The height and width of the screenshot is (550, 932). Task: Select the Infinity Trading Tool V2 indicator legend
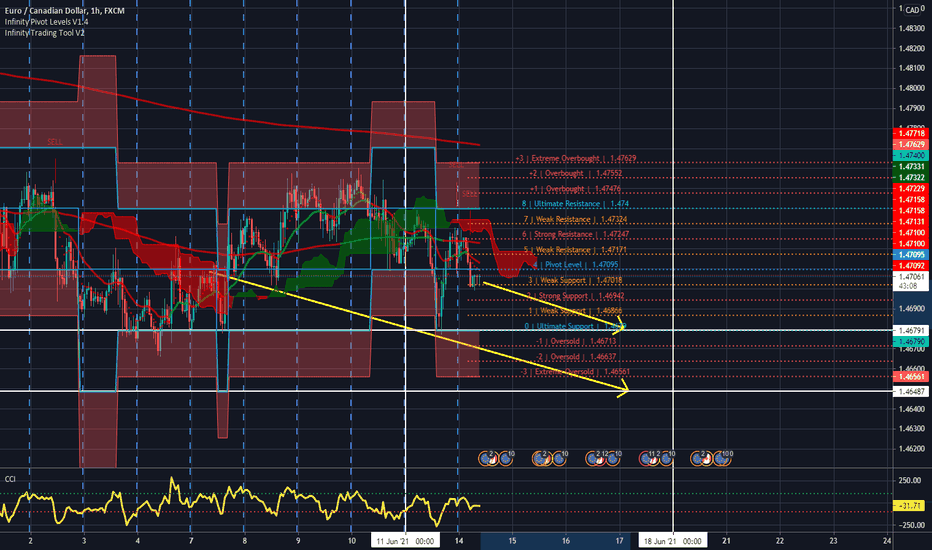pos(45,33)
